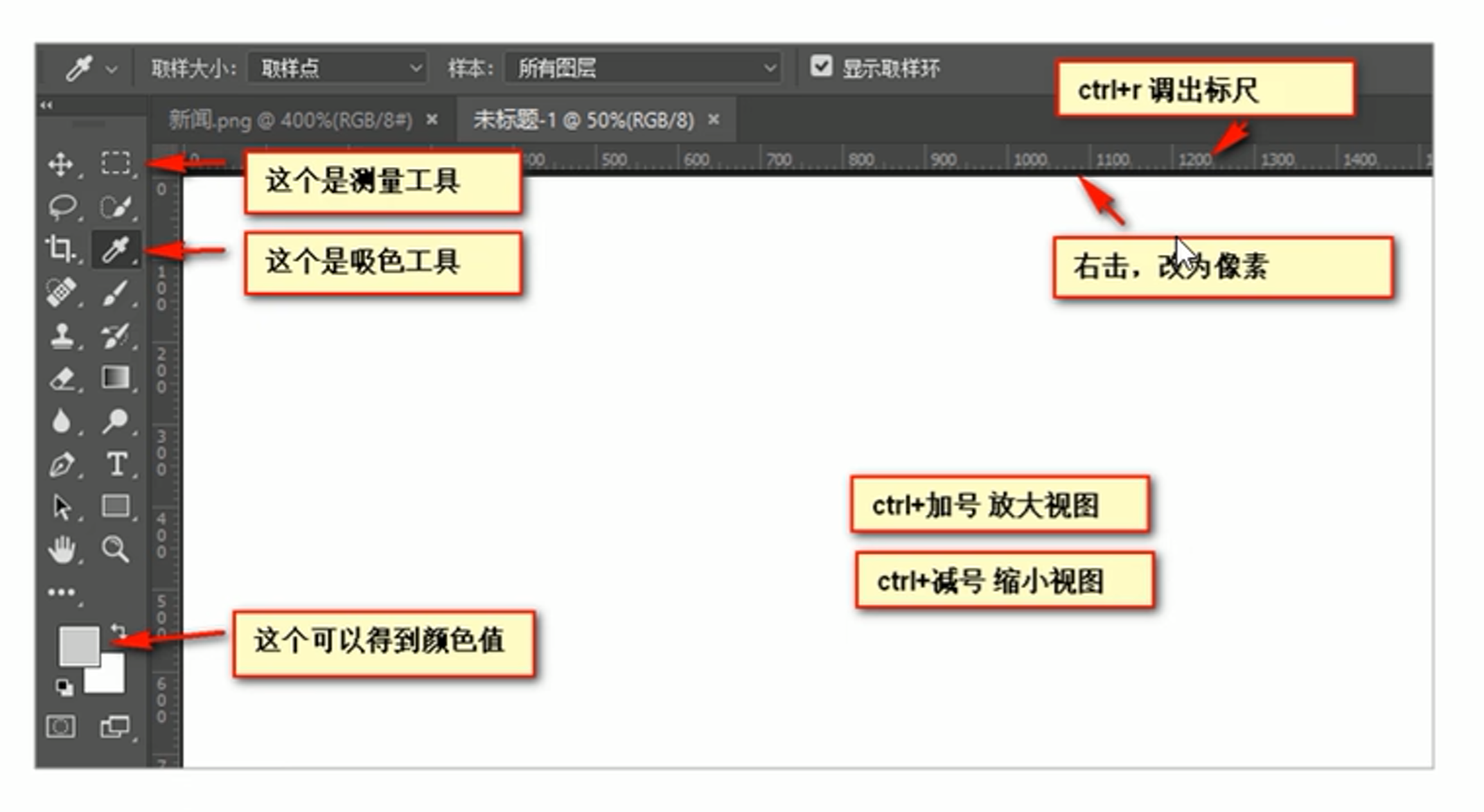Toggle the 显示取样环 checkbox

tap(821, 67)
